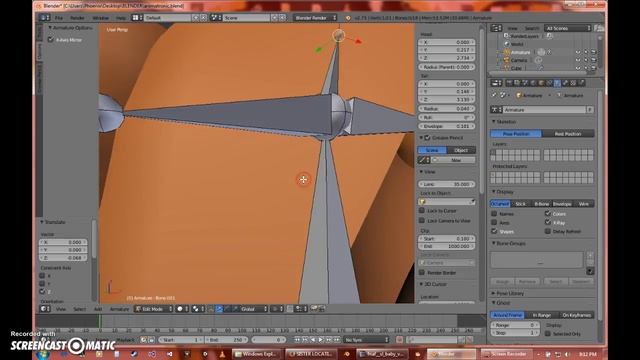
Task: Open the File menu
Action: tap(59, 18)
